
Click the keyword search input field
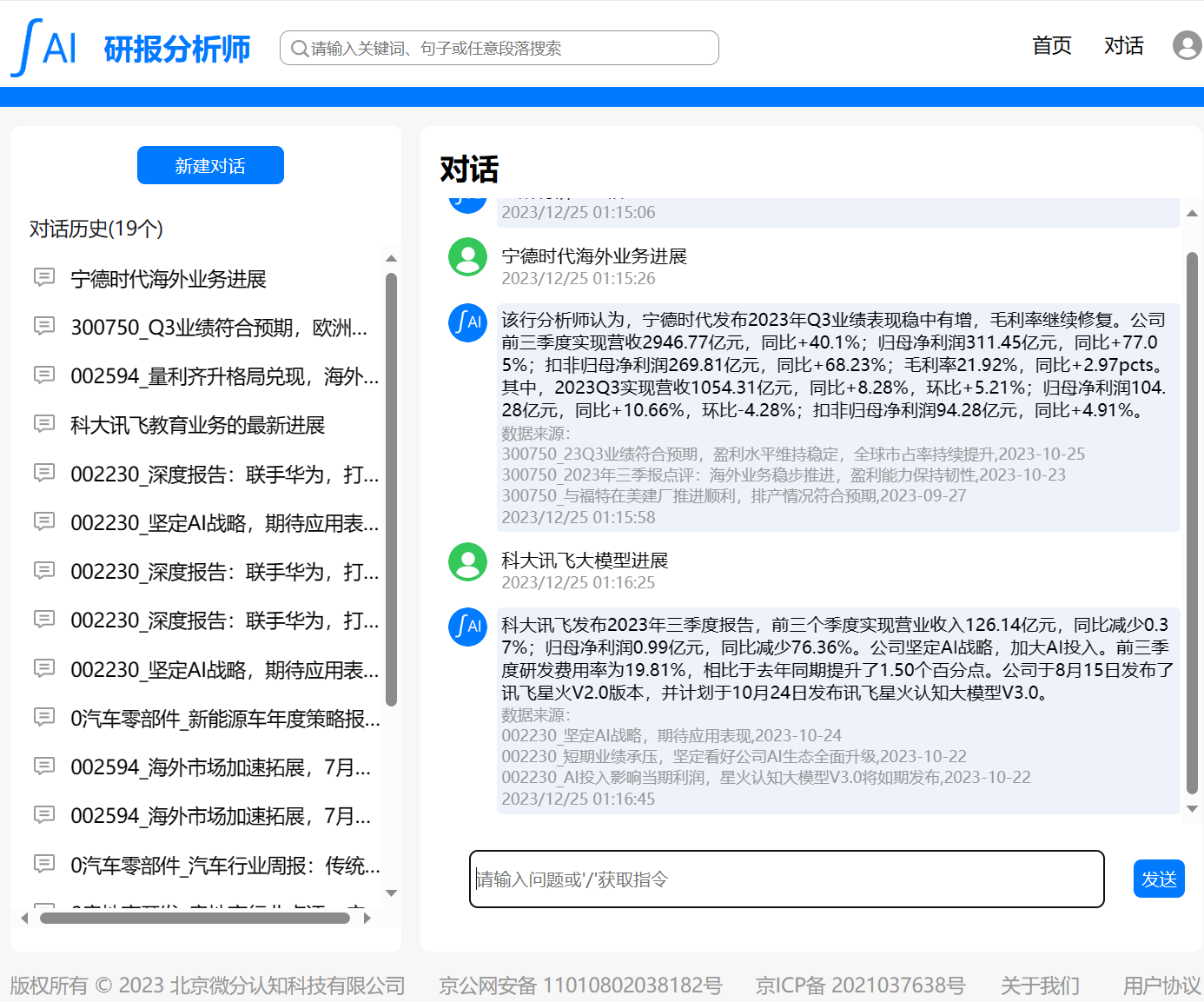click(x=499, y=48)
